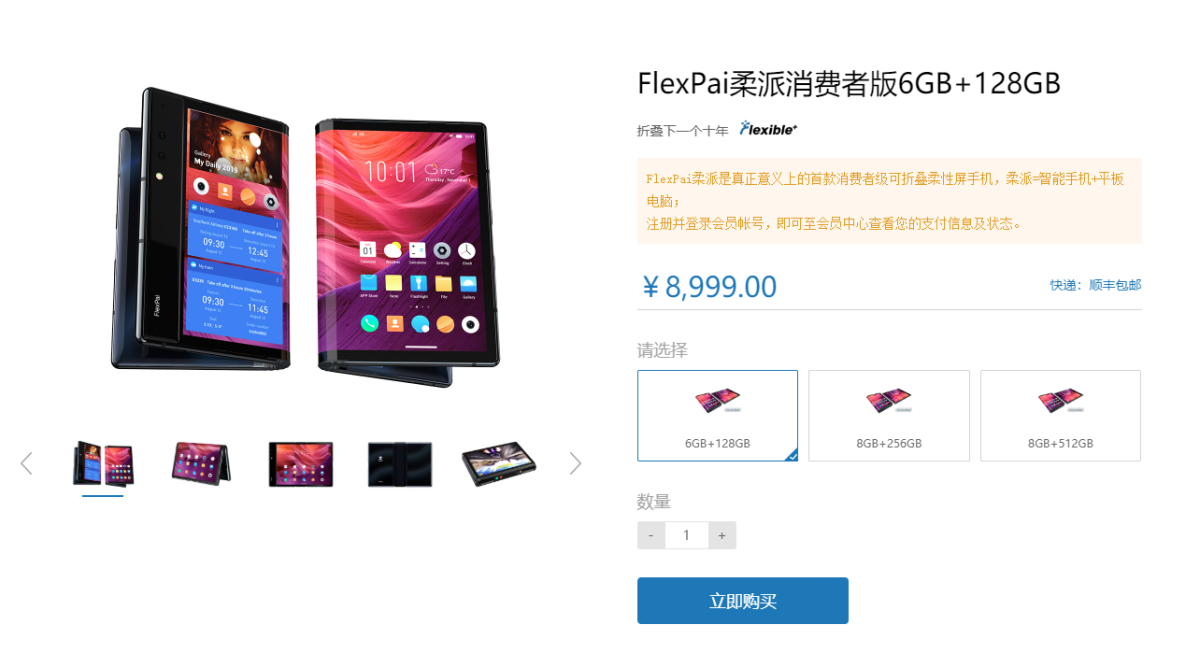Click the 顺丰包邮 shipping link

pos(1115,285)
